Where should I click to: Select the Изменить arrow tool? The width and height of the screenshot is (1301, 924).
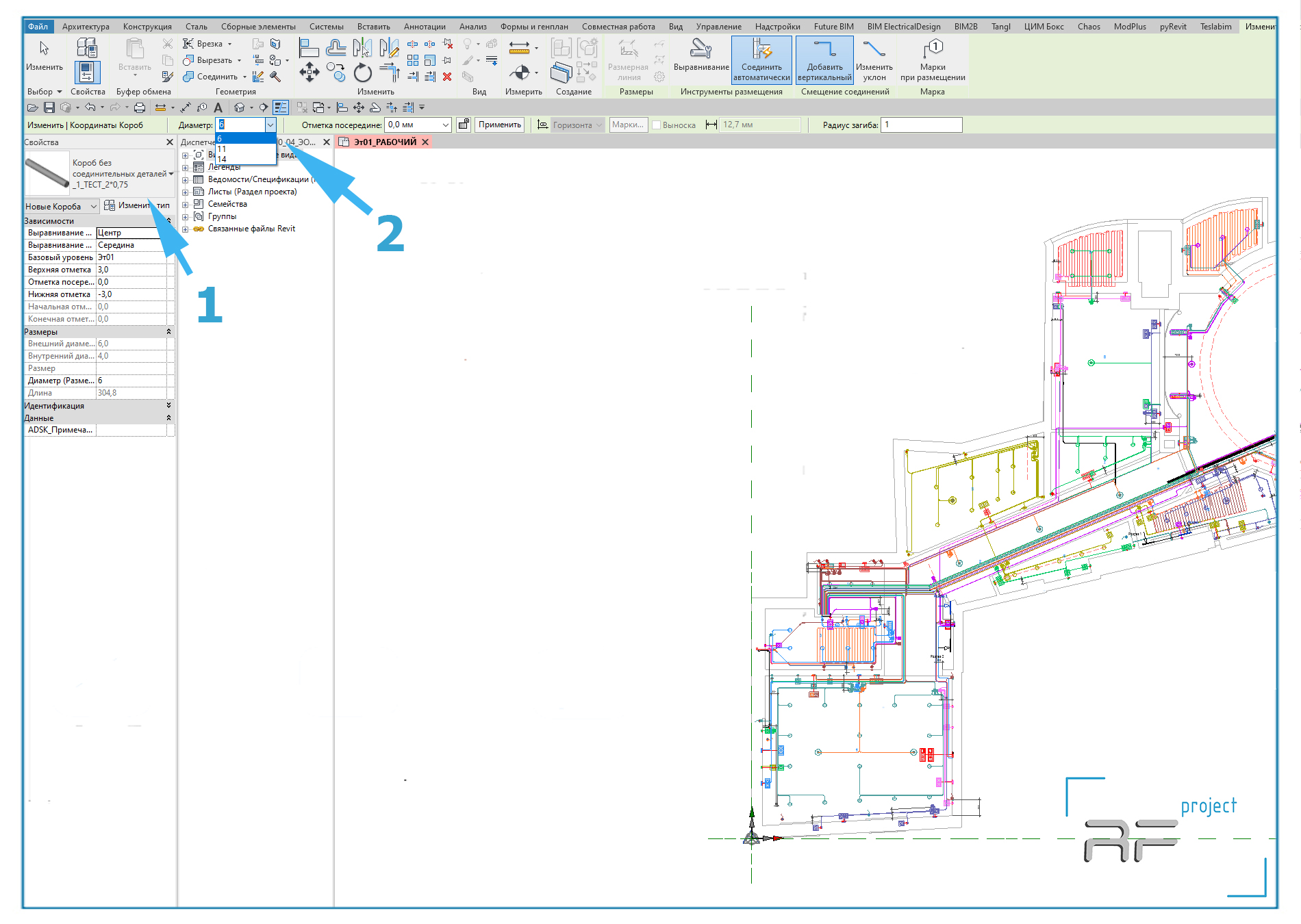pos(45,55)
